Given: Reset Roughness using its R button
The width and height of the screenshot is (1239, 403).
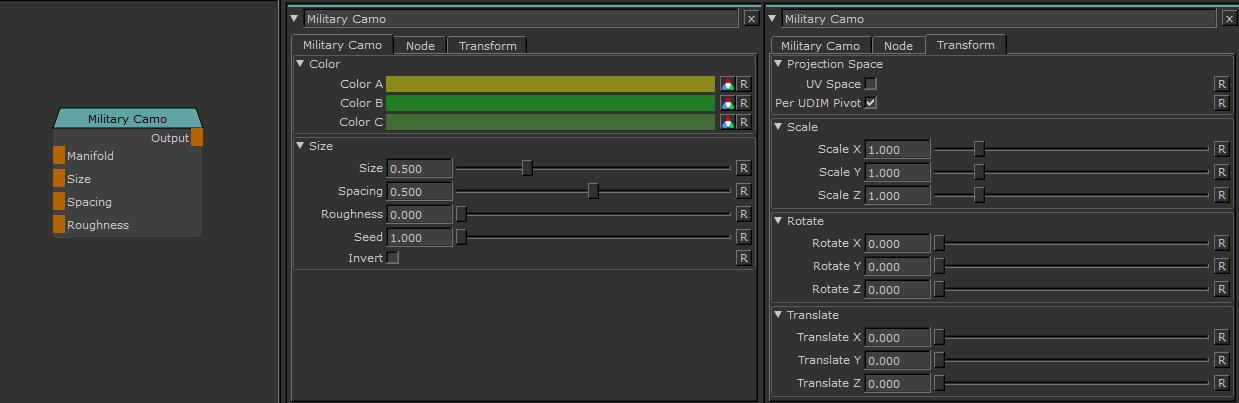Looking at the screenshot, I should [743, 214].
